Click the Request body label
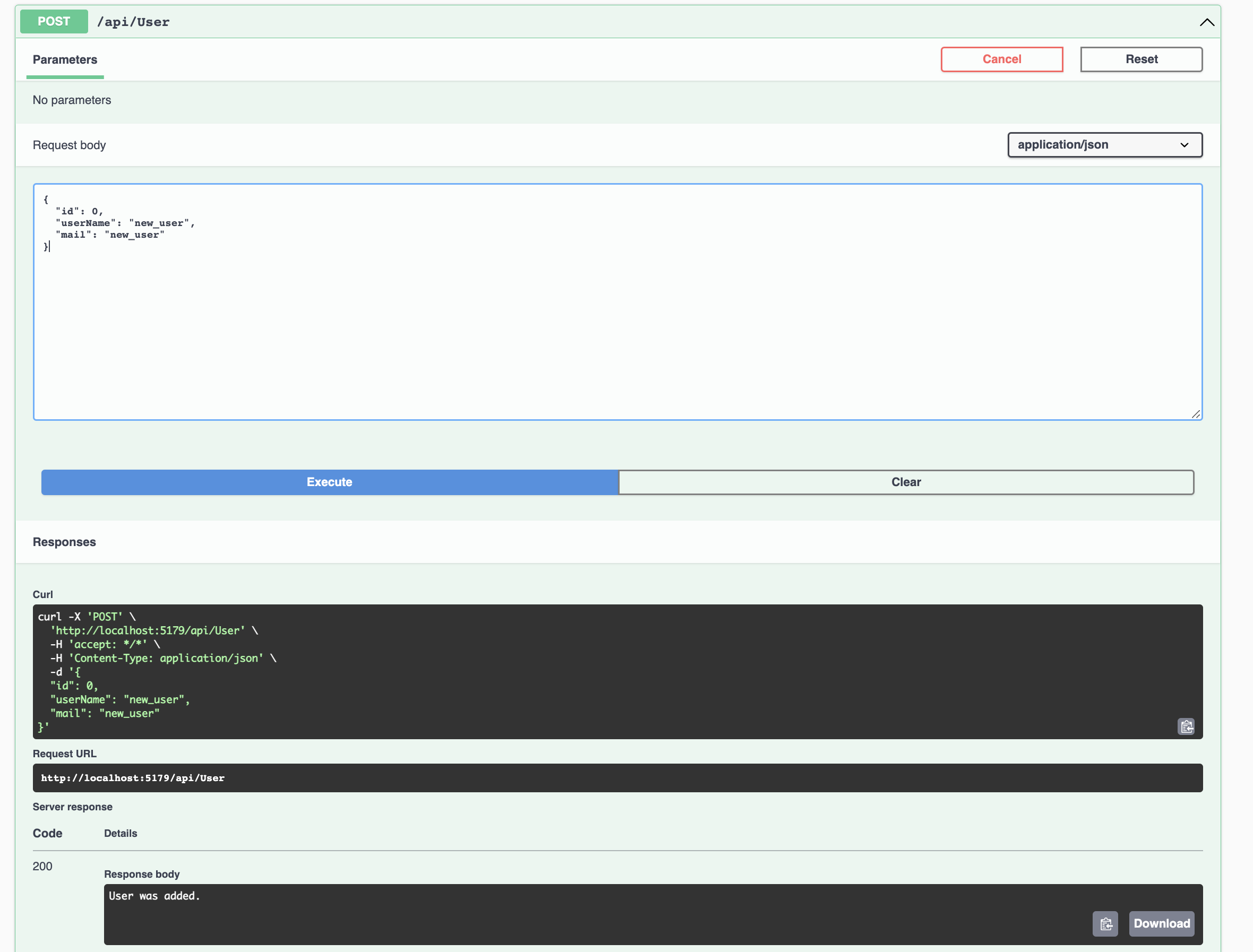The image size is (1253, 952). [69, 145]
